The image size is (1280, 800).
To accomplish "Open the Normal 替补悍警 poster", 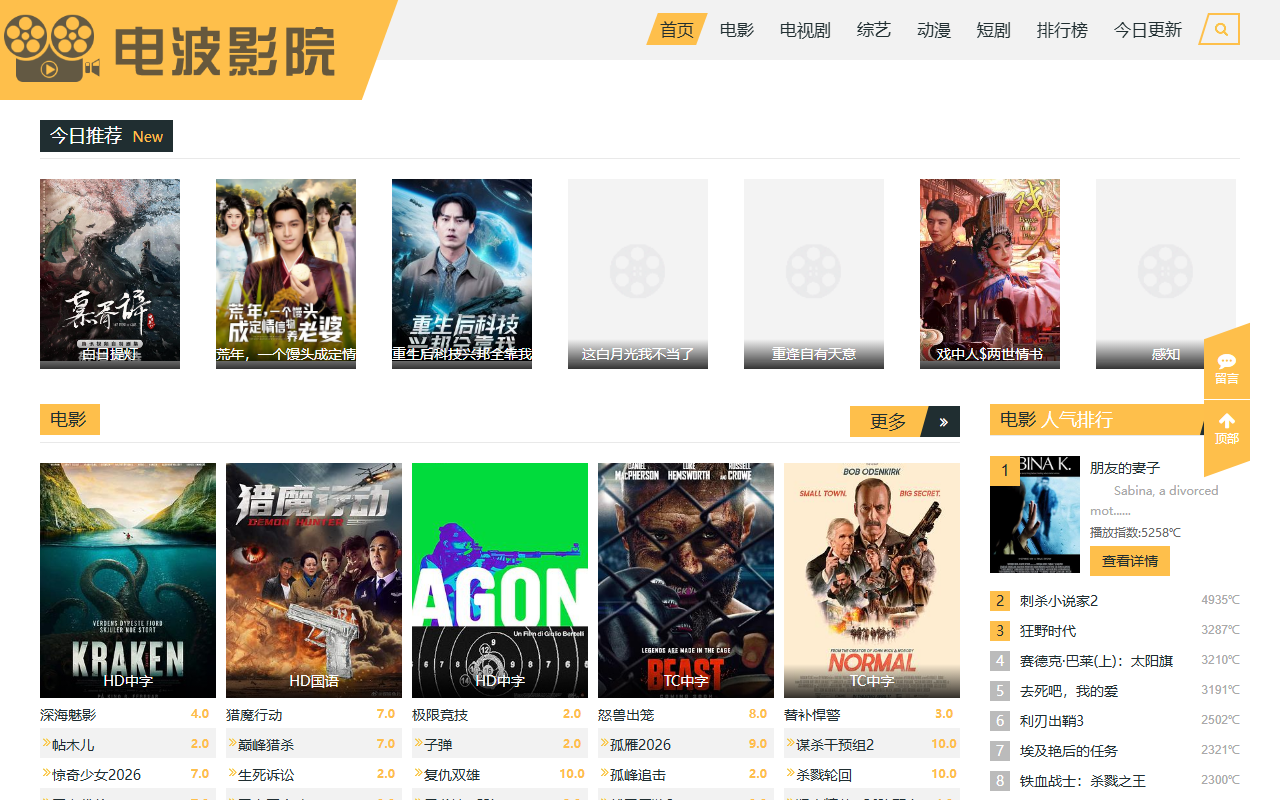I will click(x=872, y=580).
